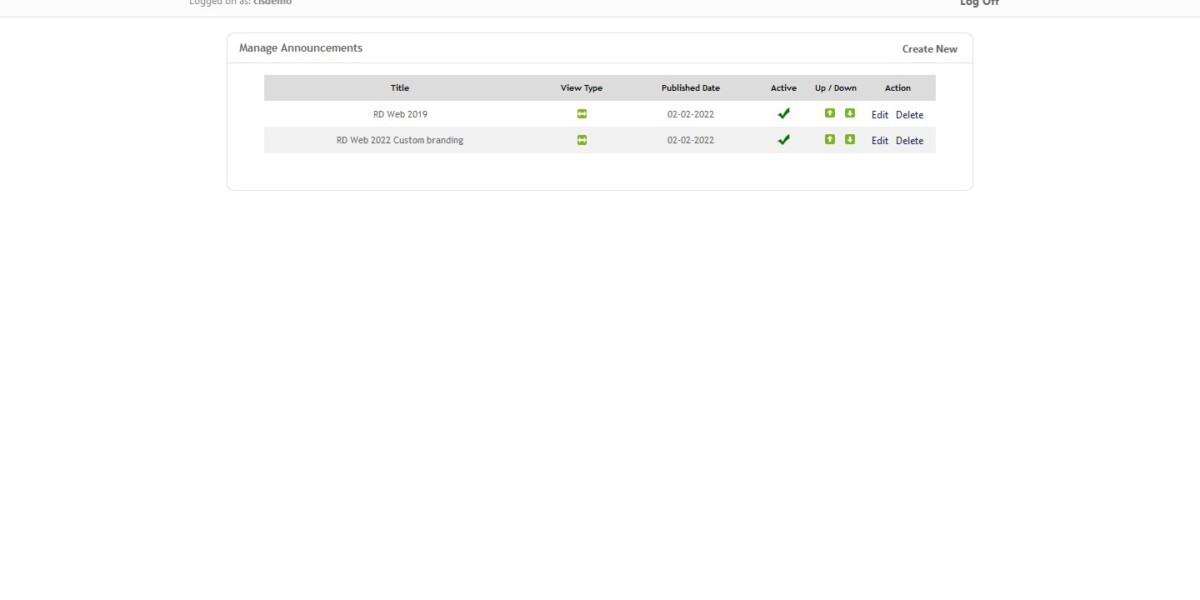This screenshot has height=600, width=1200.
Task: Move RD Web 2019 announcement down
Action: click(x=850, y=113)
